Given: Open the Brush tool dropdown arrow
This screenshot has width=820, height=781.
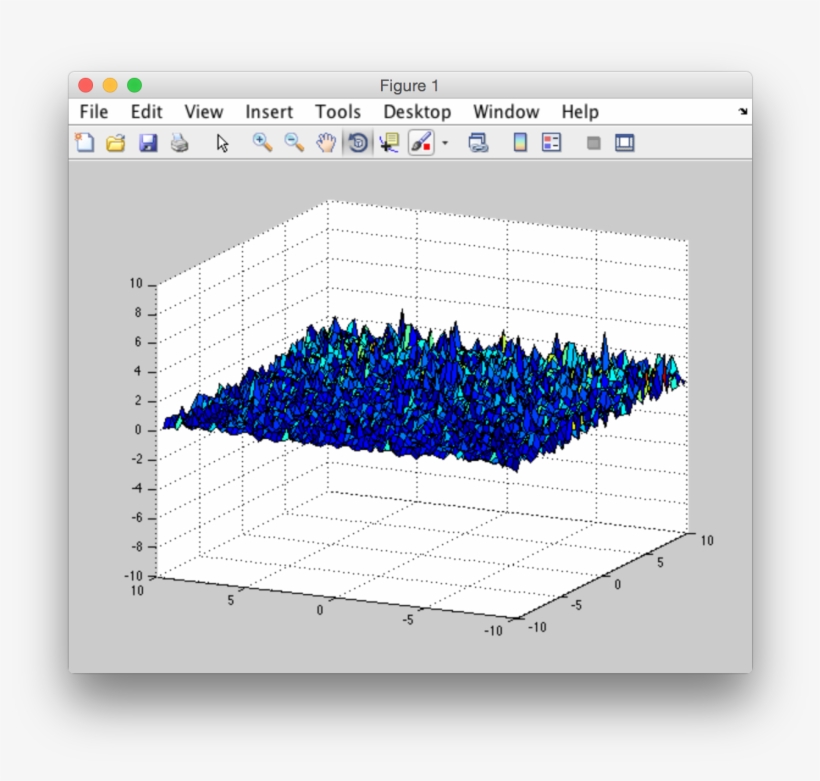Looking at the screenshot, I should point(443,143).
